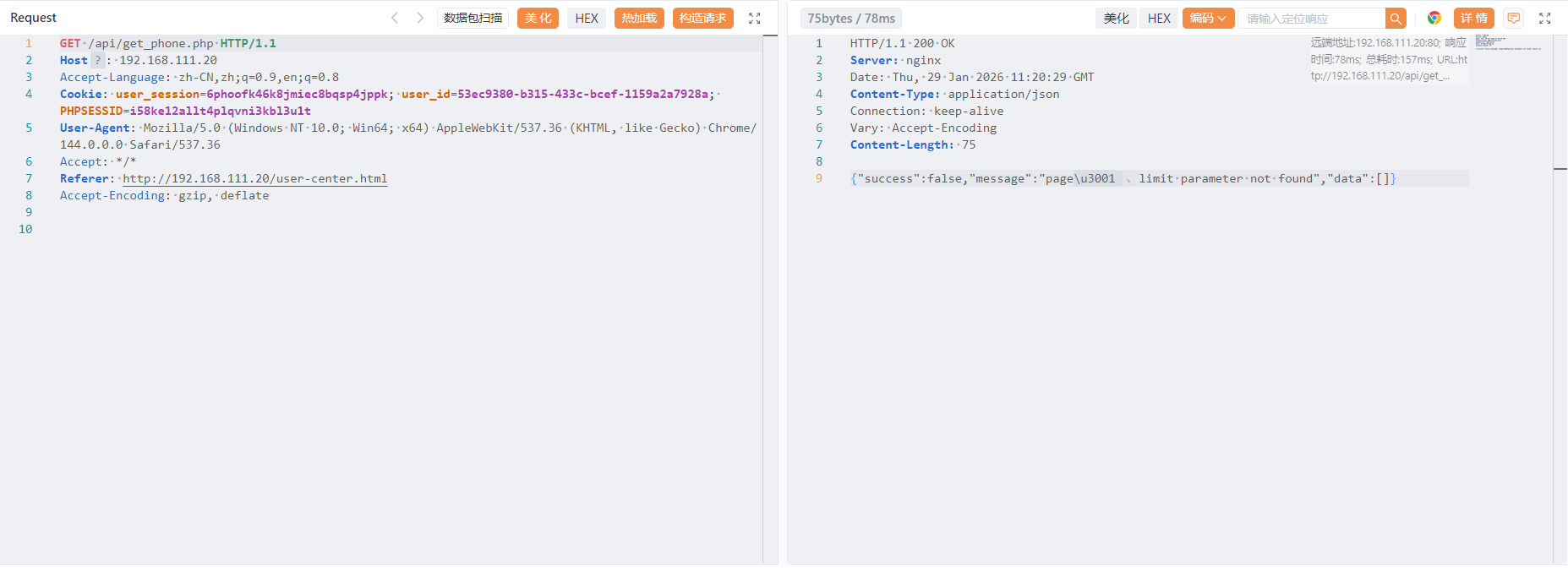Open the 详情 details button

point(1474,18)
